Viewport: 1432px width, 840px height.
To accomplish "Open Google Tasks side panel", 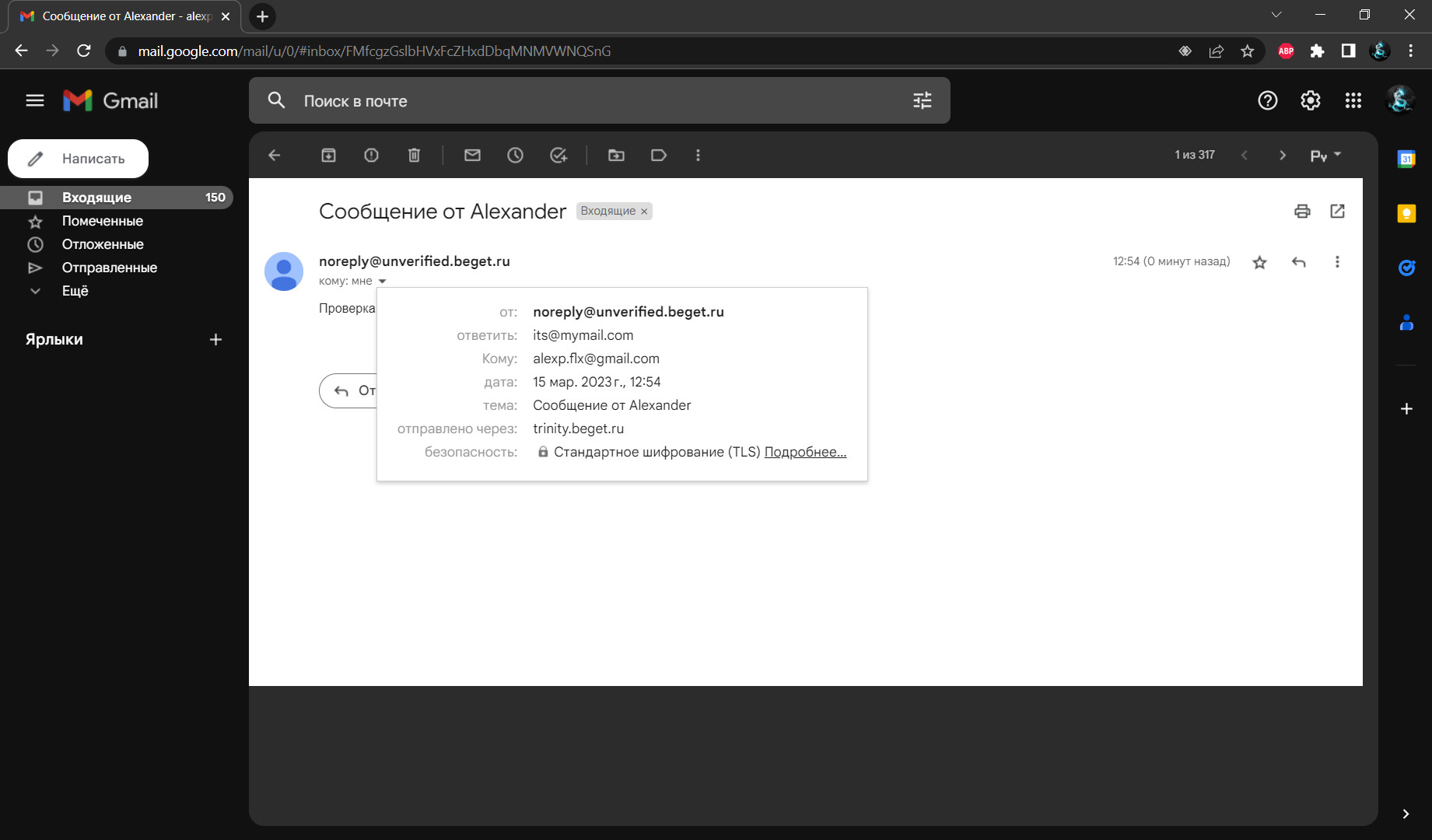I will point(1406,268).
